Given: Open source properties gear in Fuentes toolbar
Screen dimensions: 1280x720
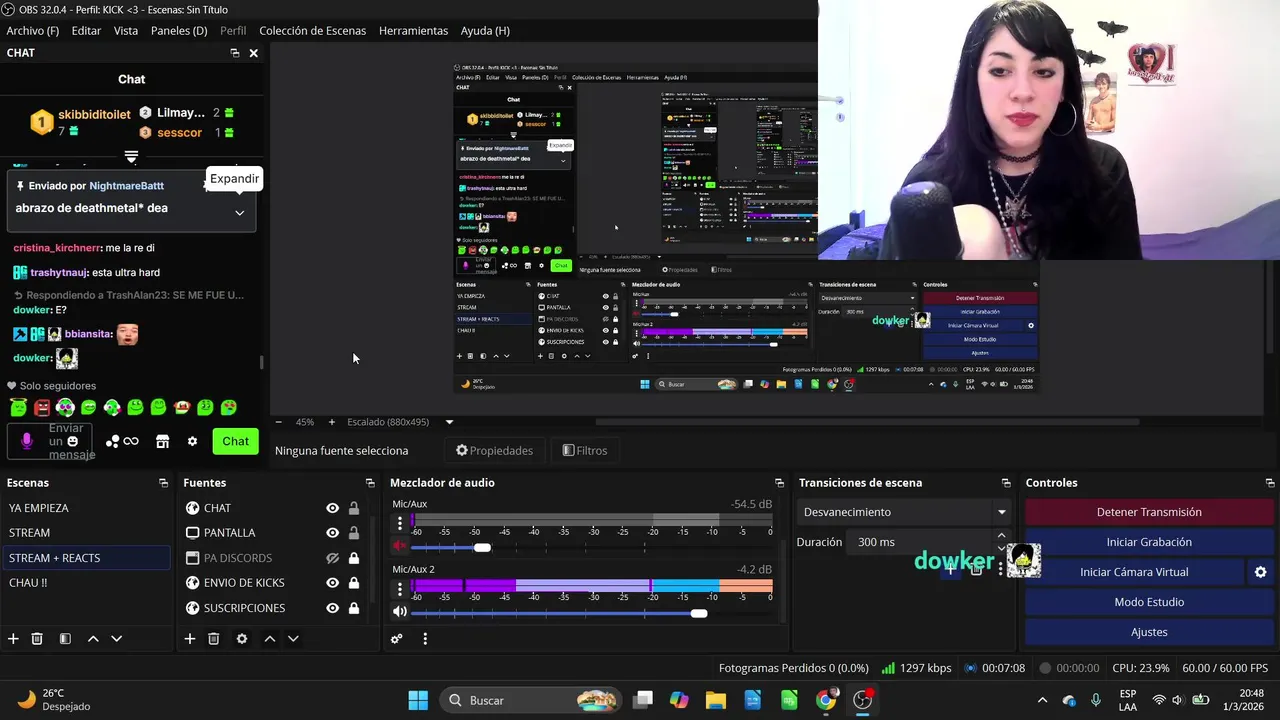Looking at the screenshot, I should 241,639.
